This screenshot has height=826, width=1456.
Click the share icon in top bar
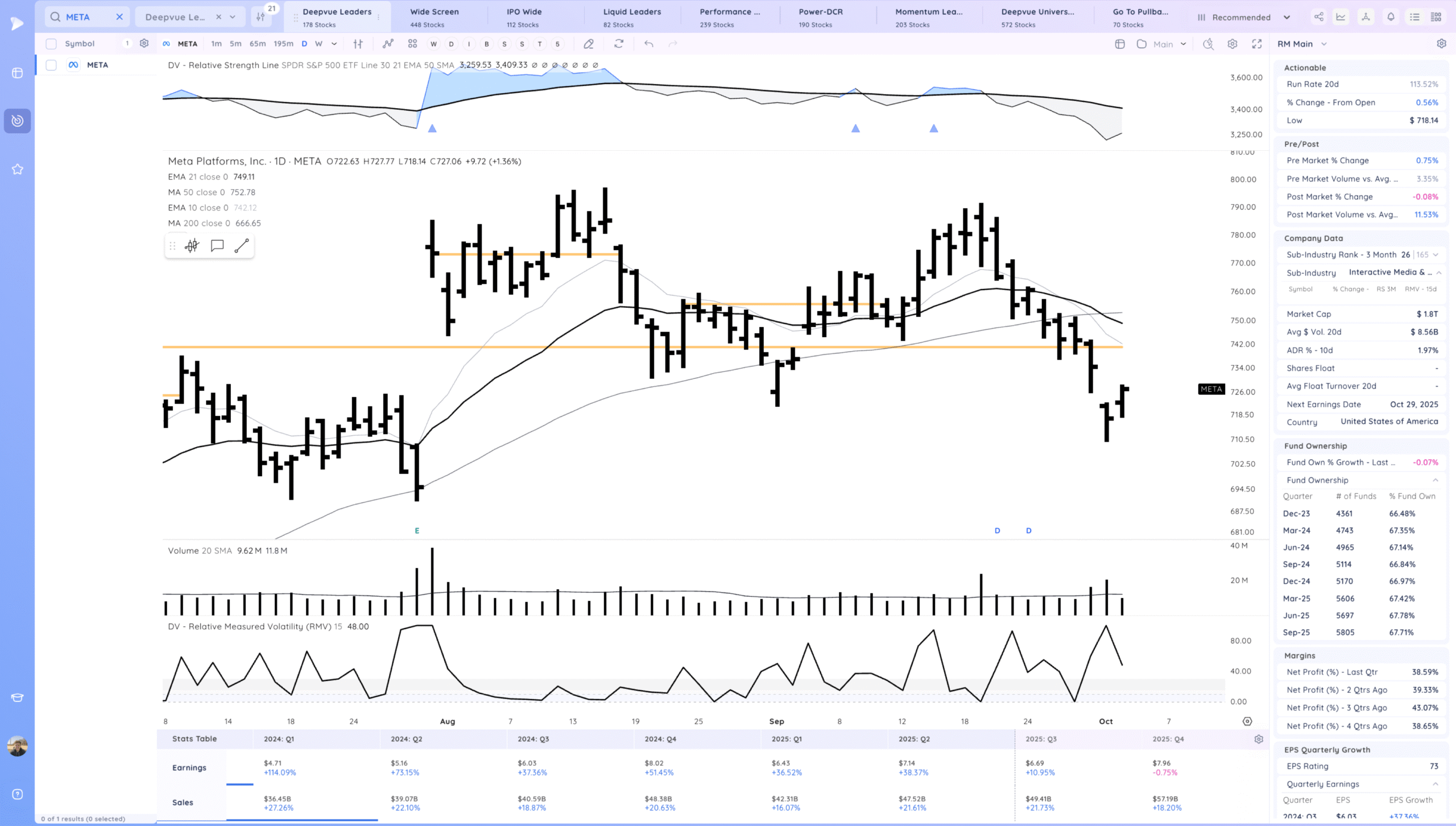pyautogui.click(x=1318, y=17)
